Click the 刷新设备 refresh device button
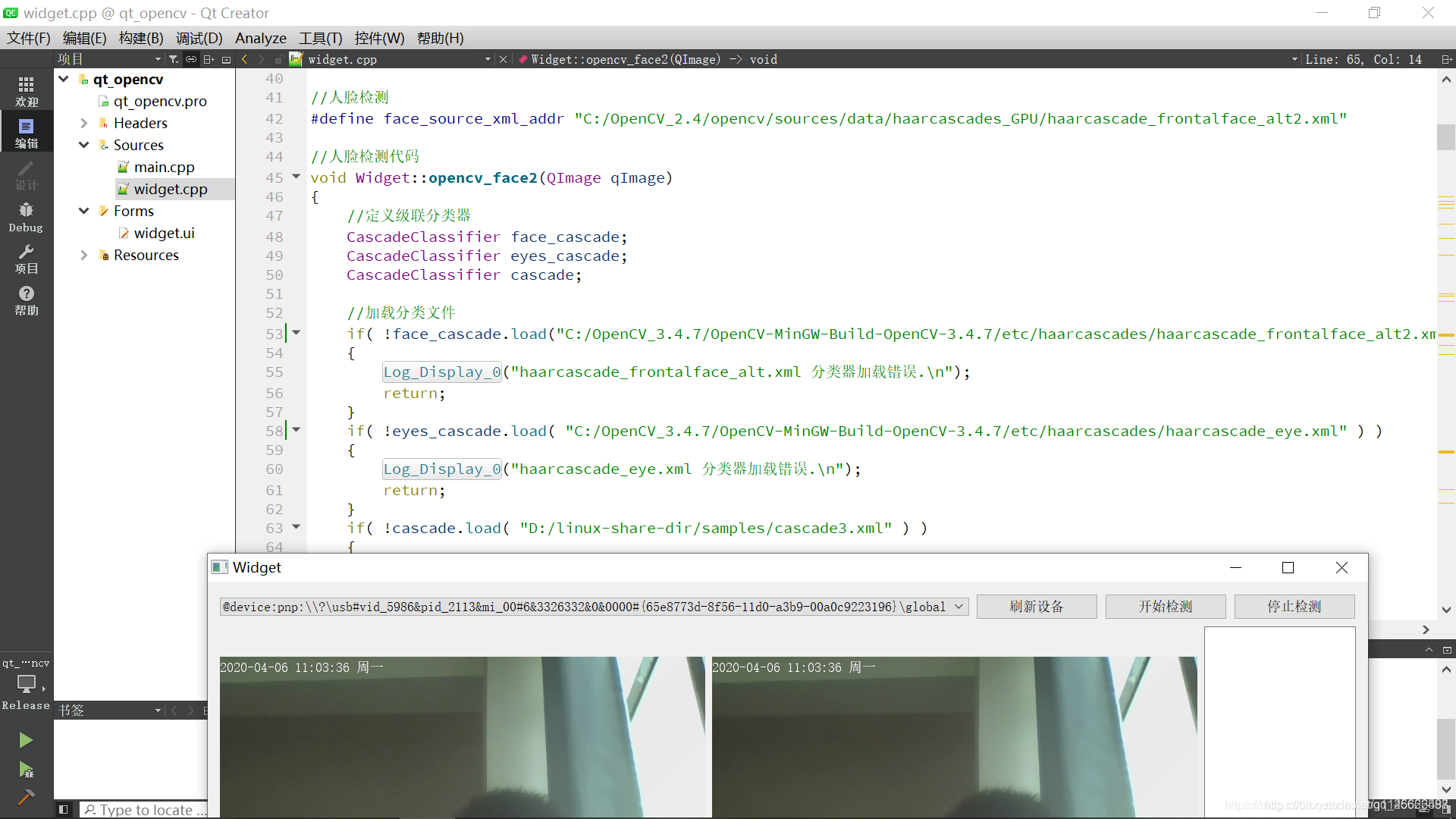 coord(1037,606)
